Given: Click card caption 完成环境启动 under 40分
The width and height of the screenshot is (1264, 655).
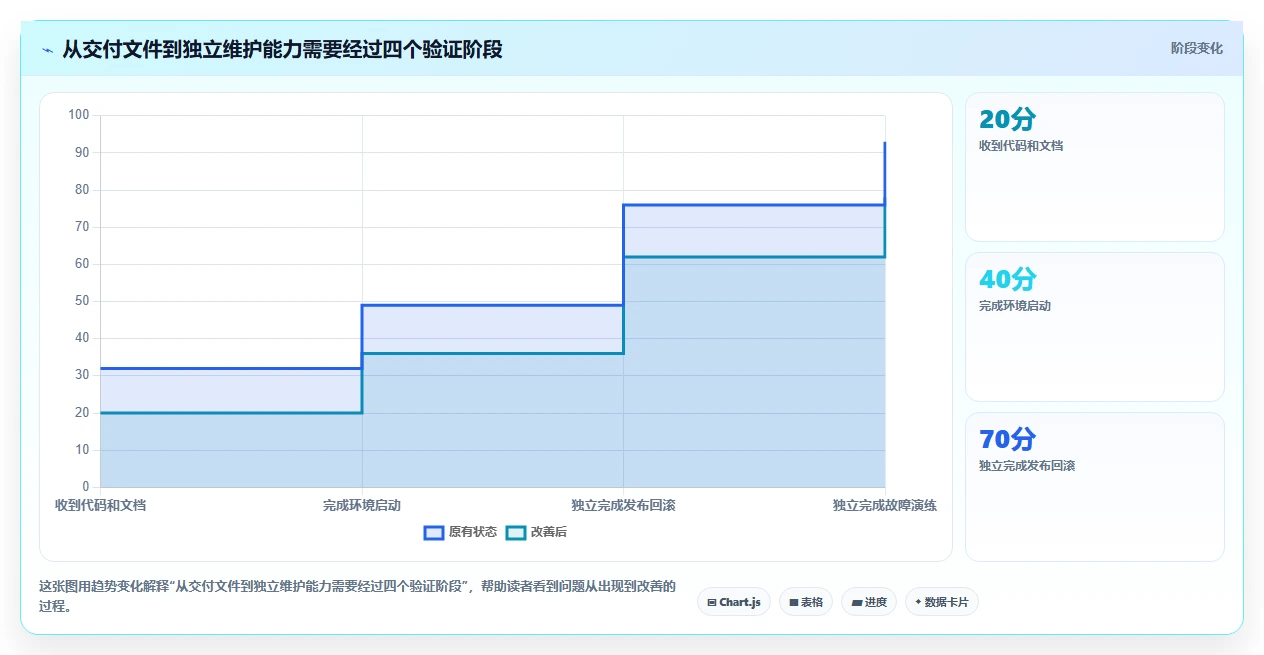Looking at the screenshot, I should [1015, 306].
